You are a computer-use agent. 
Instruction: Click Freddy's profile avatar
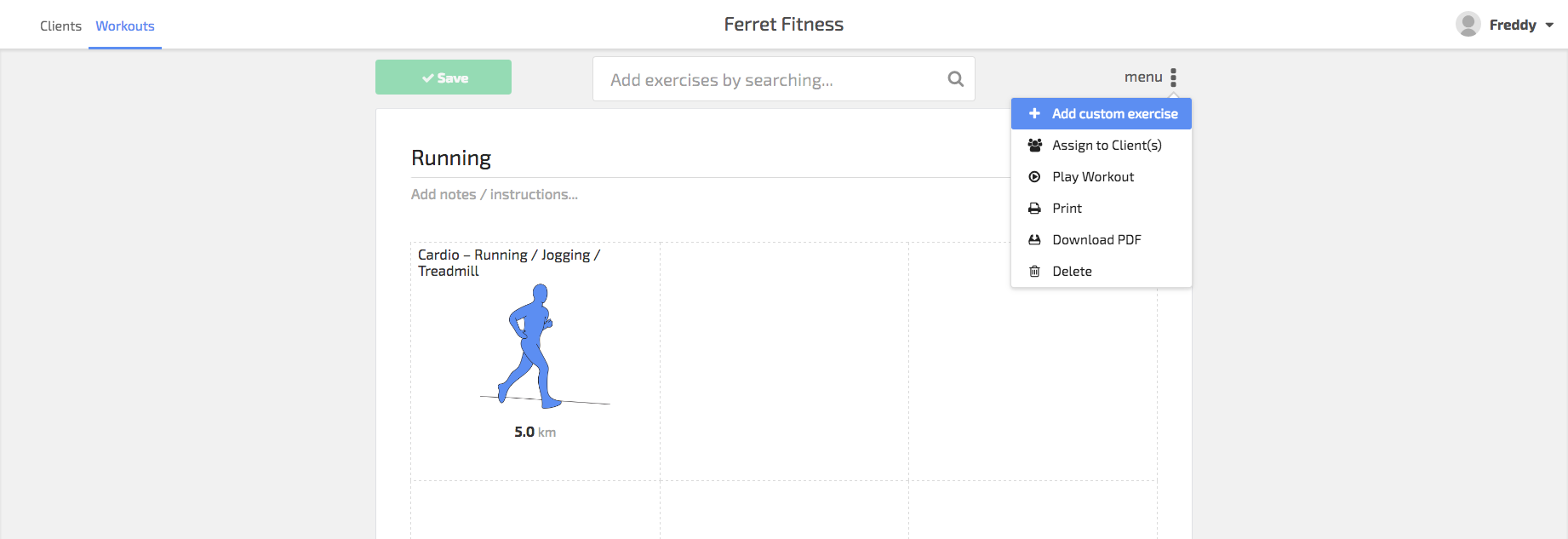1468,25
